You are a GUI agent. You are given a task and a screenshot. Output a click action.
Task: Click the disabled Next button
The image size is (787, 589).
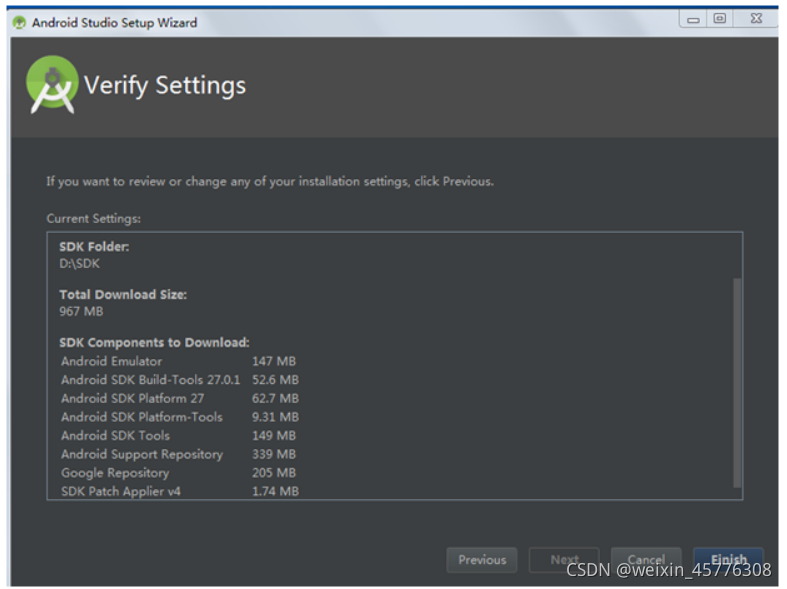pyautogui.click(x=564, y=559)
